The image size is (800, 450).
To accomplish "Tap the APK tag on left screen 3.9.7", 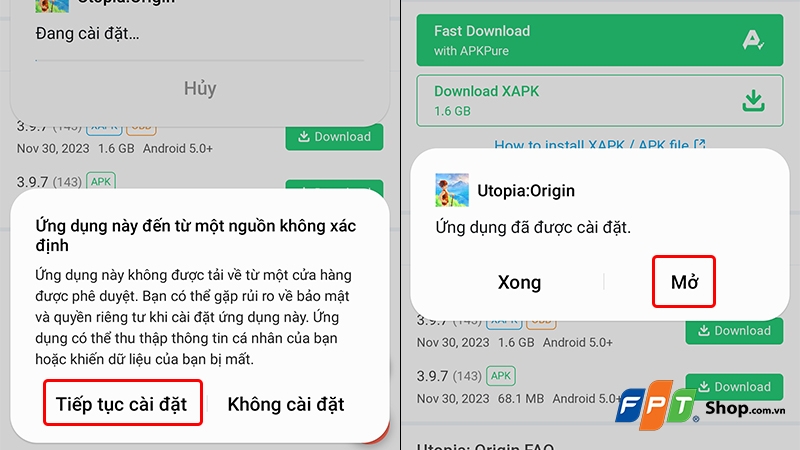I will pyautogui.click(x=101, y=182).
